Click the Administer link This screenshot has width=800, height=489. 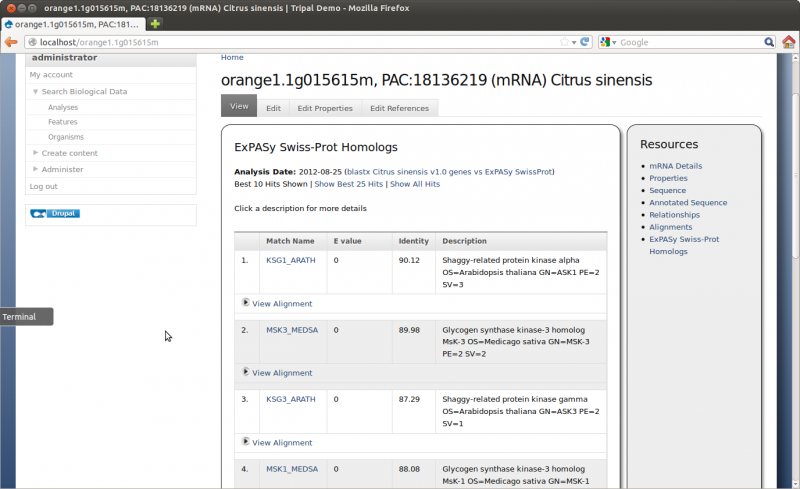click(62, 169)
